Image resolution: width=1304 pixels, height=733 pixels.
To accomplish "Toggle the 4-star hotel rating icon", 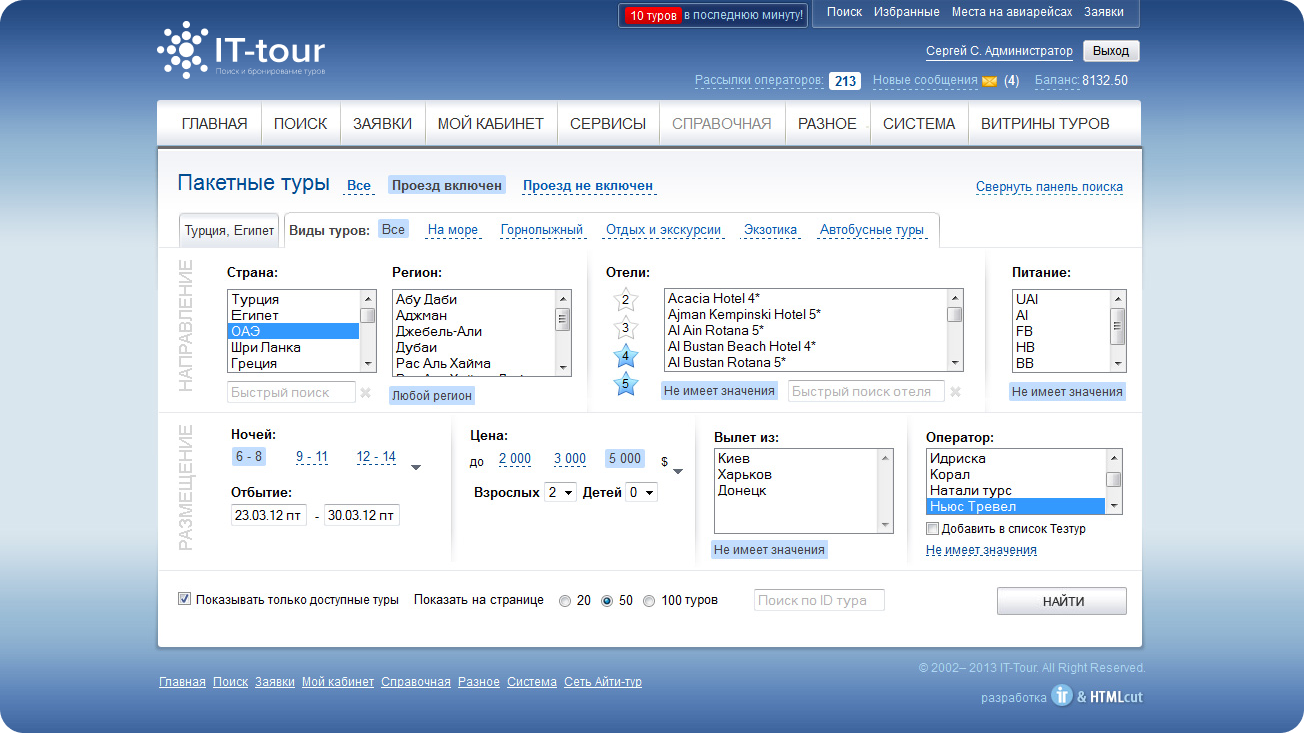I will point(626,356).
